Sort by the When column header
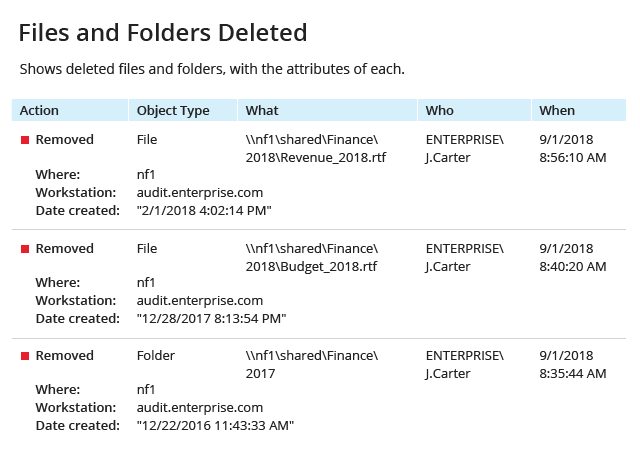This screenshot has width=640, height=450. (x=579, y=110)
